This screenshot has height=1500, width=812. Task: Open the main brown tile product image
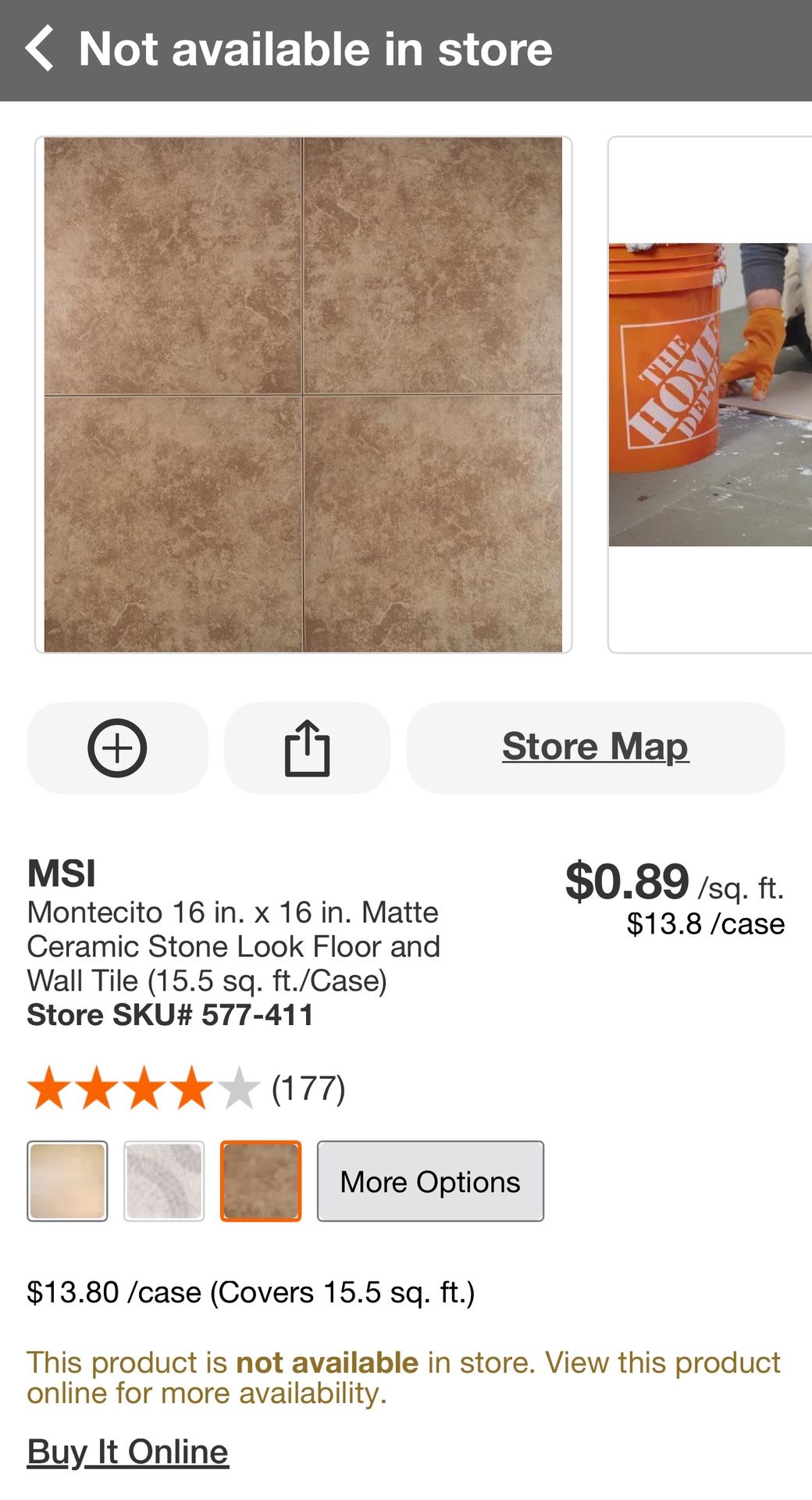[303, 395]
